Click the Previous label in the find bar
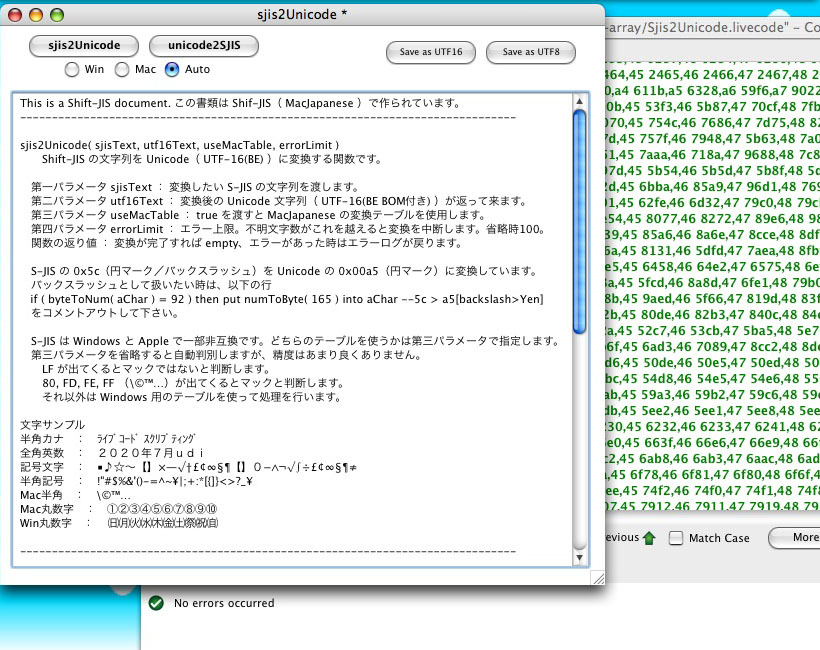 (625, 537)
